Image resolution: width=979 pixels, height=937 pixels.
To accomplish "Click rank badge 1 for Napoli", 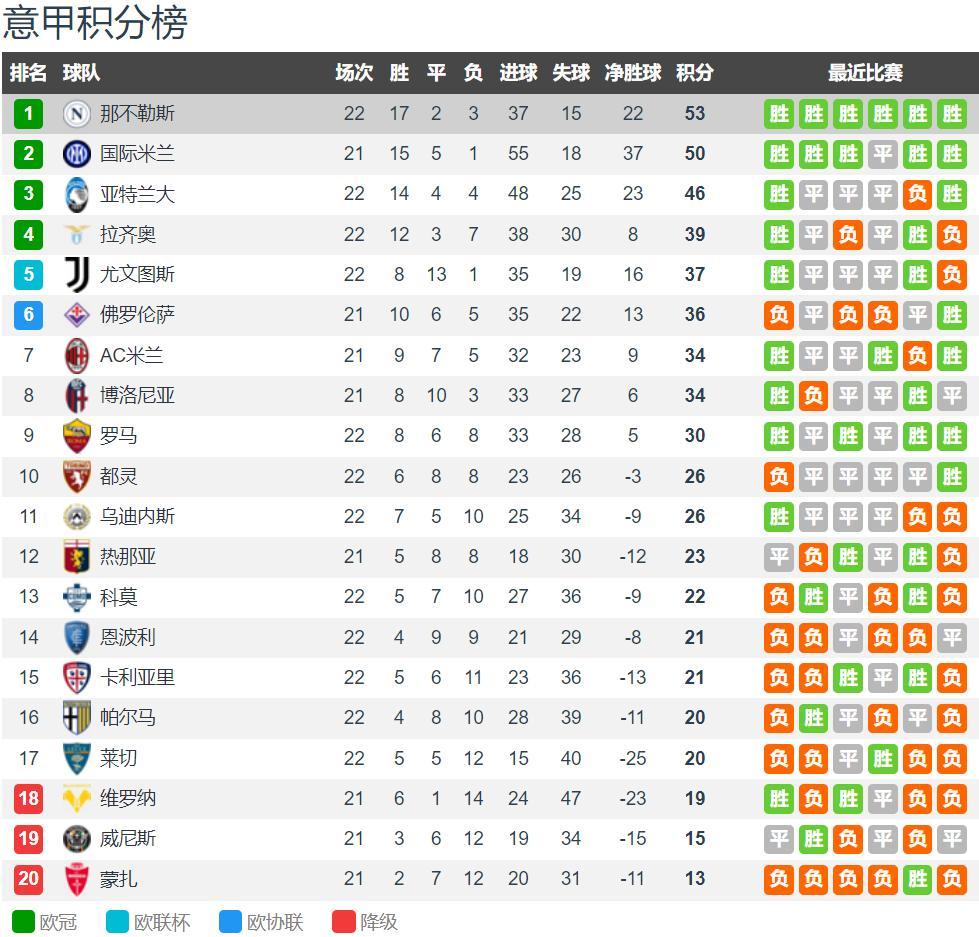I will 28,114.
